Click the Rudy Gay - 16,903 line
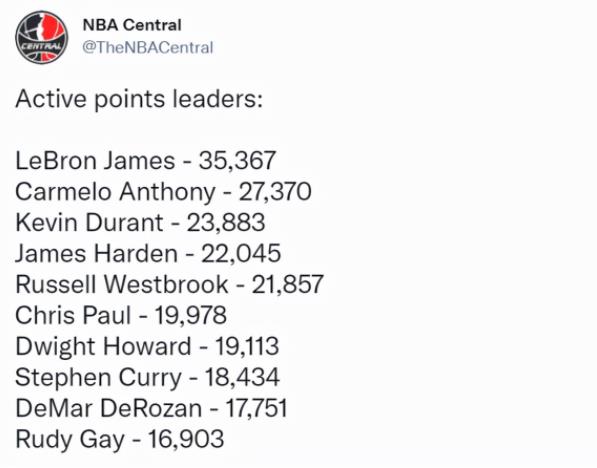 pyautogui.click(x=120, y=439)
